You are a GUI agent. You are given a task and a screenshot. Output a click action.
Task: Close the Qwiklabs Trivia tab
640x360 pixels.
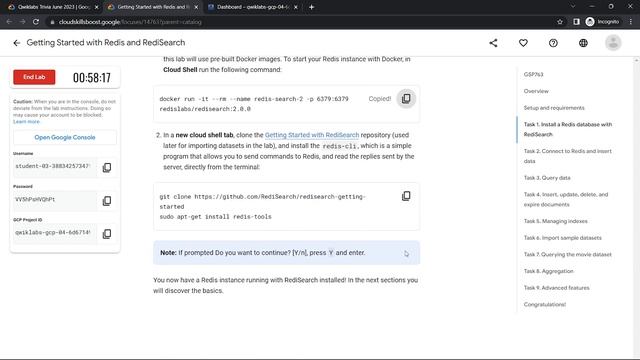pos(97,7)
